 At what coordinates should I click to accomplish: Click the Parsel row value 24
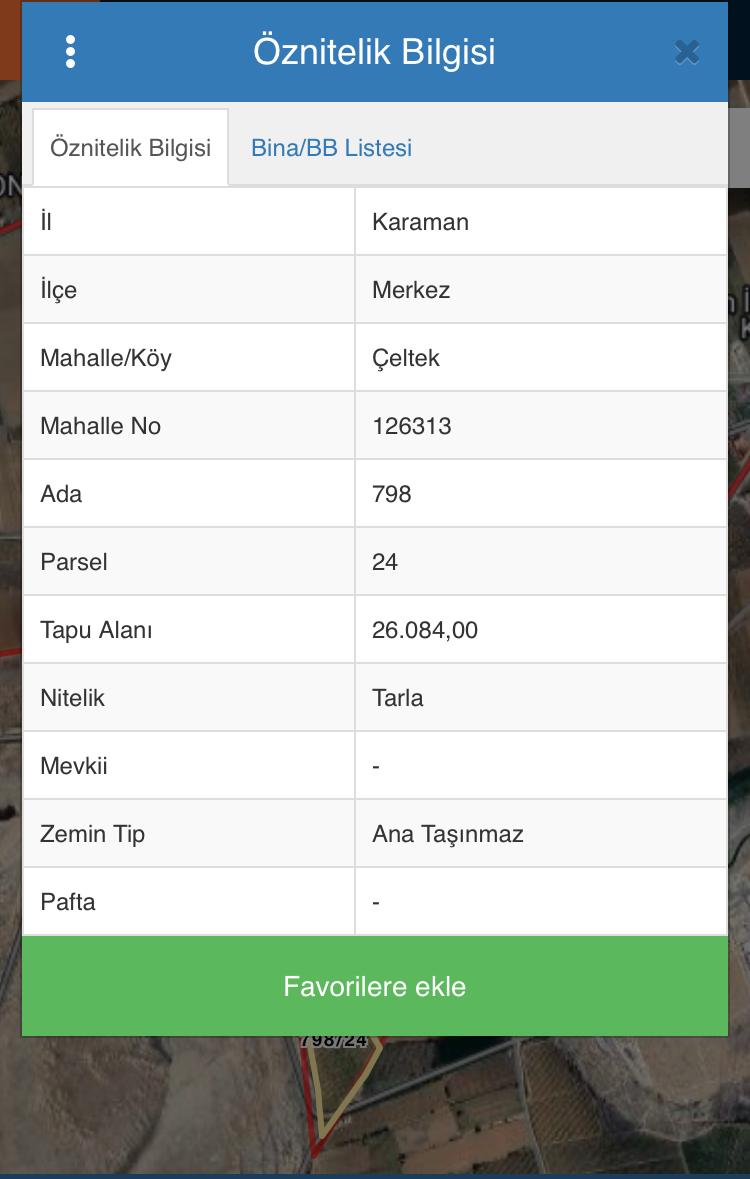coord(385,562)
